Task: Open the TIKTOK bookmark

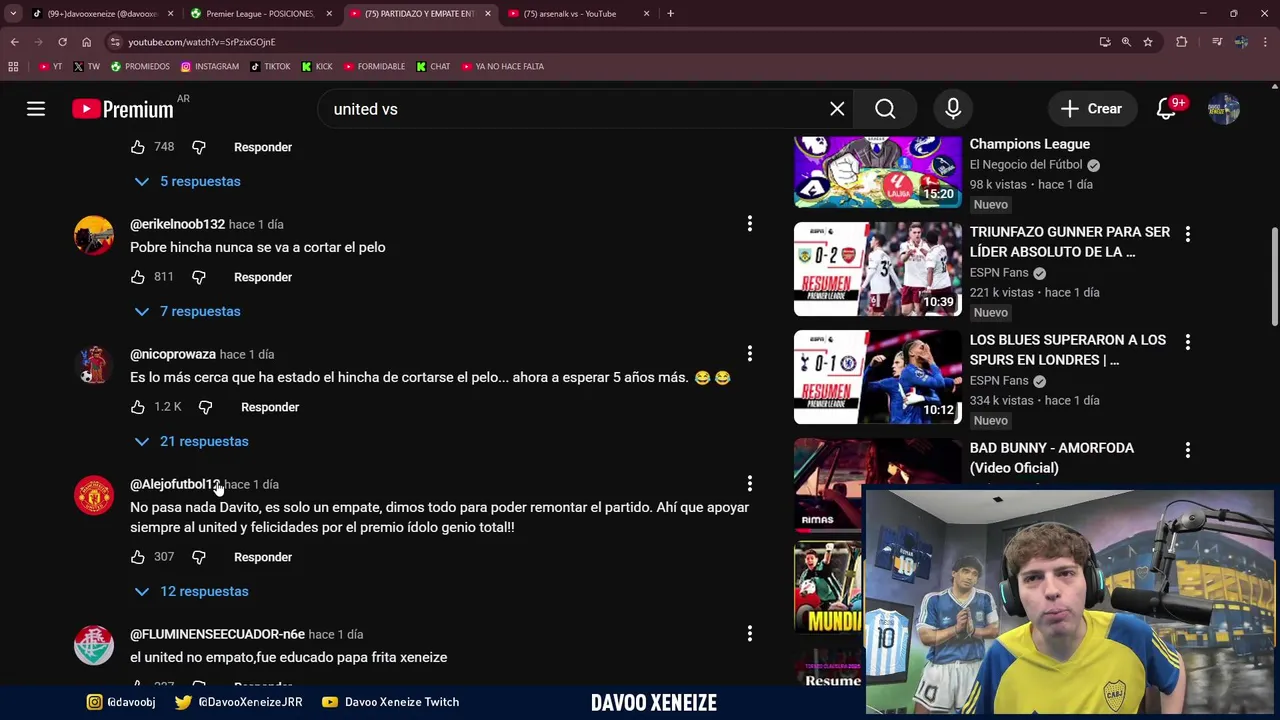Action: click(x=270, y=67)
